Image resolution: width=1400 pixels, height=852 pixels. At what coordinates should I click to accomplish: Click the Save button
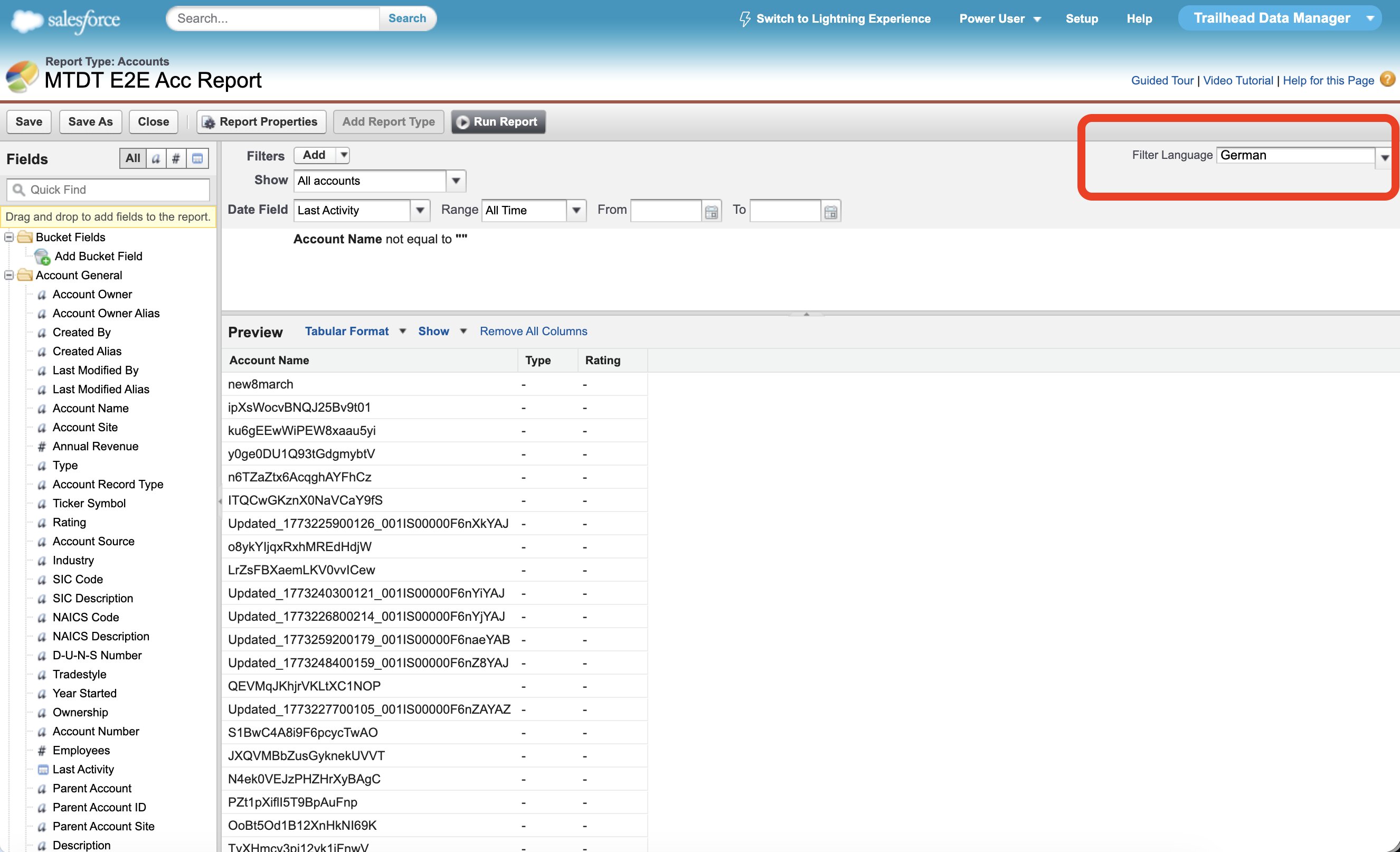click(x=29, y=122)
